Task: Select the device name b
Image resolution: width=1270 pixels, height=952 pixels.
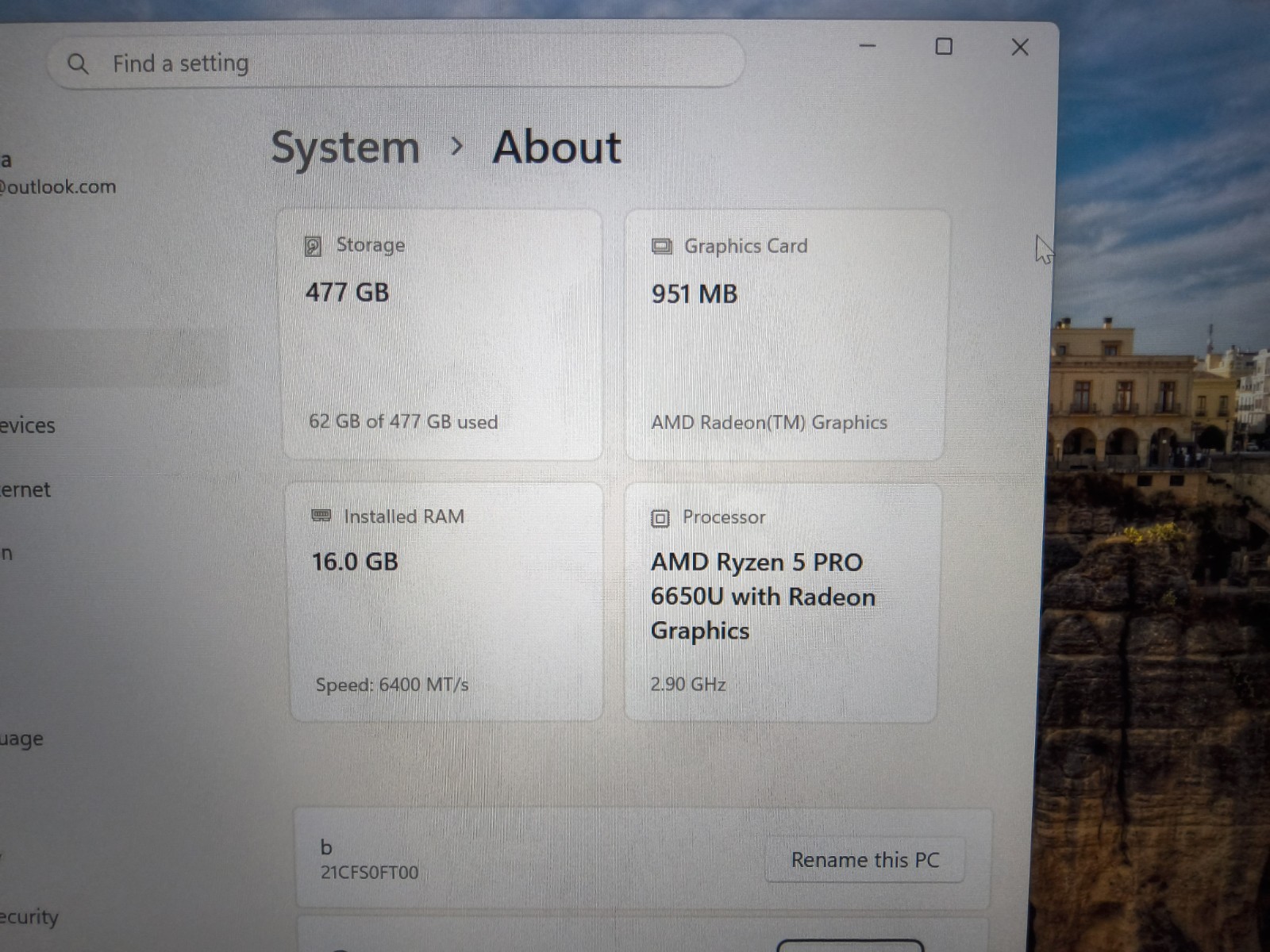Action: (x=325, y=847)
